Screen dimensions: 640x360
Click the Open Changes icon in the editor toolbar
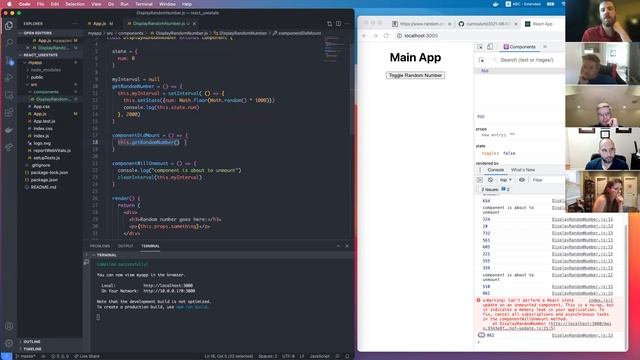(330, 24)
